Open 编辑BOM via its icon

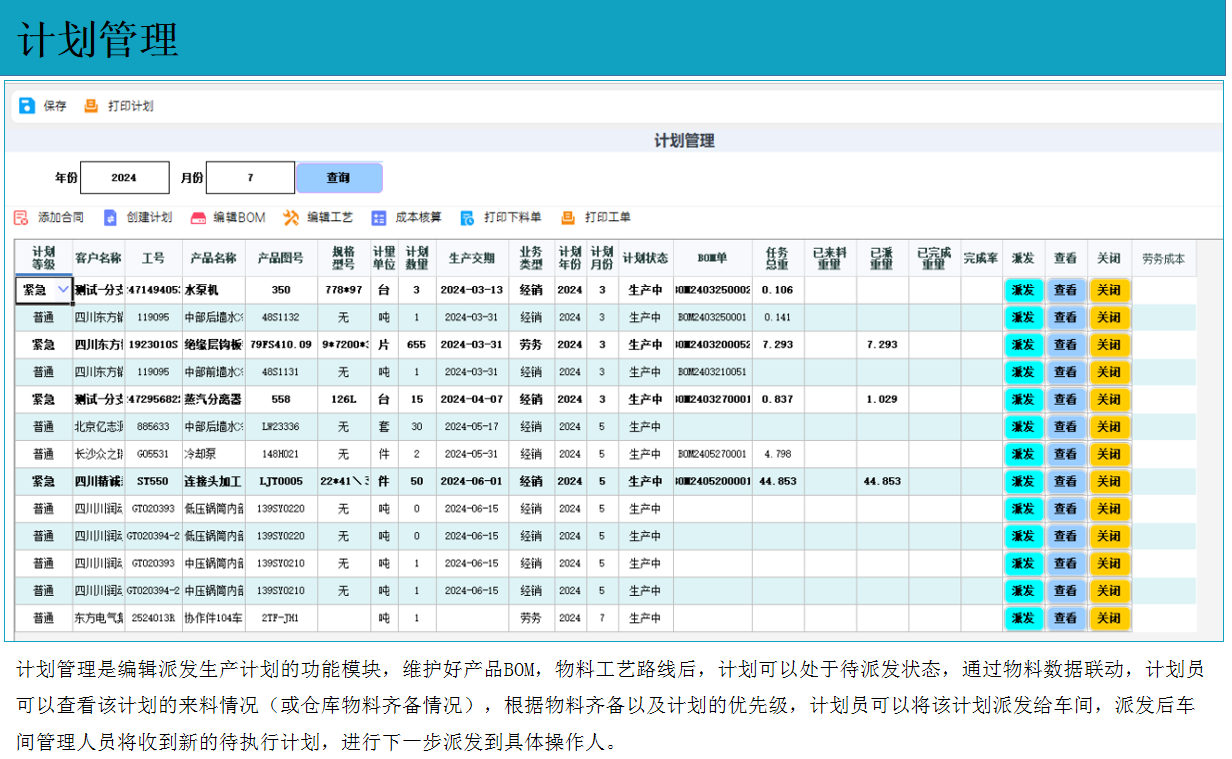pos(197,218)
